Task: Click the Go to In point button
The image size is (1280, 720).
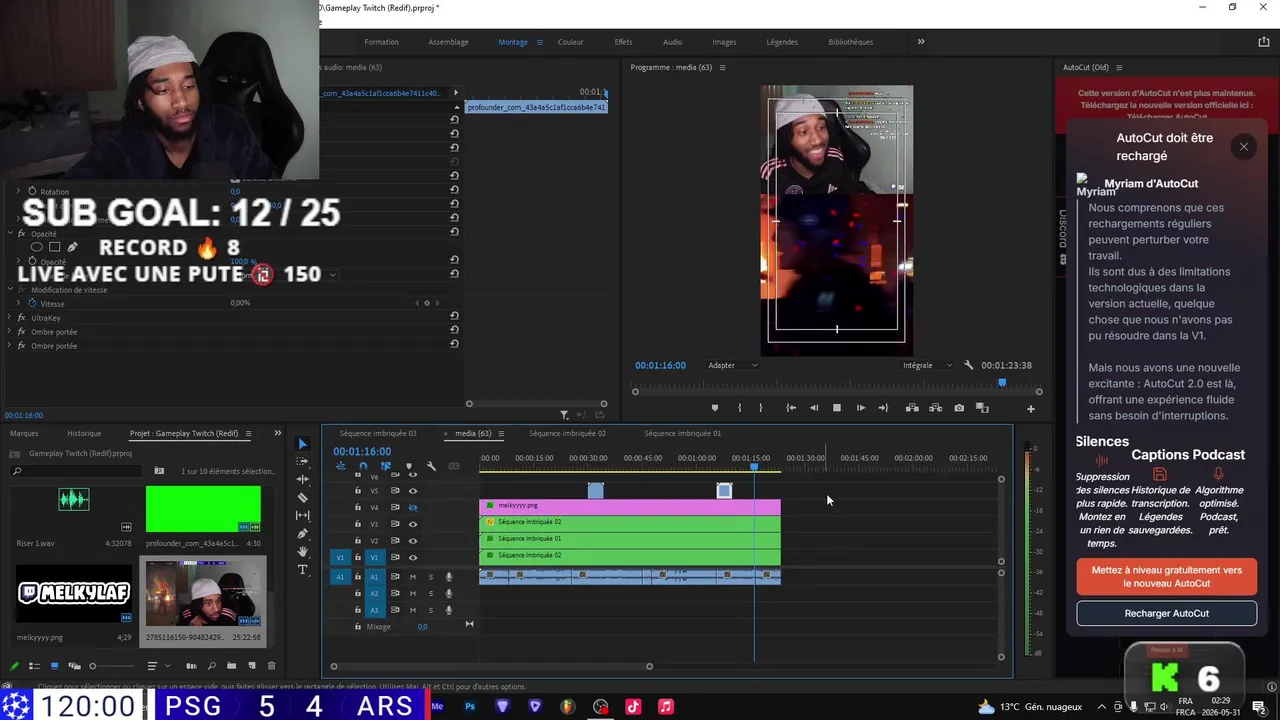Action: 790,408
